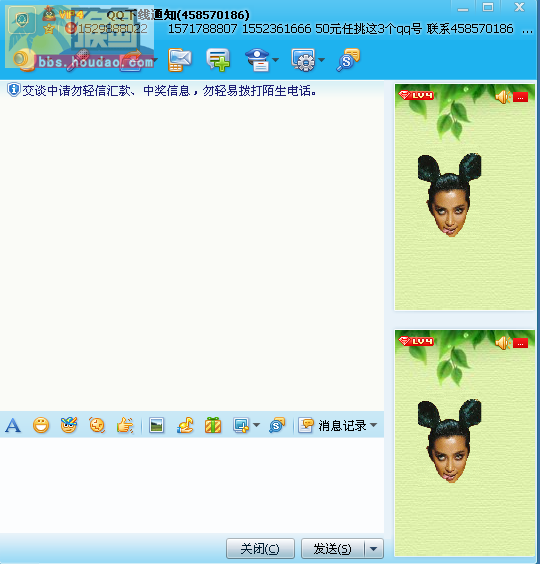The width and height of the screenshot is (540, 564).
Task: Open the gift box icon
Action: click(213, 425)
